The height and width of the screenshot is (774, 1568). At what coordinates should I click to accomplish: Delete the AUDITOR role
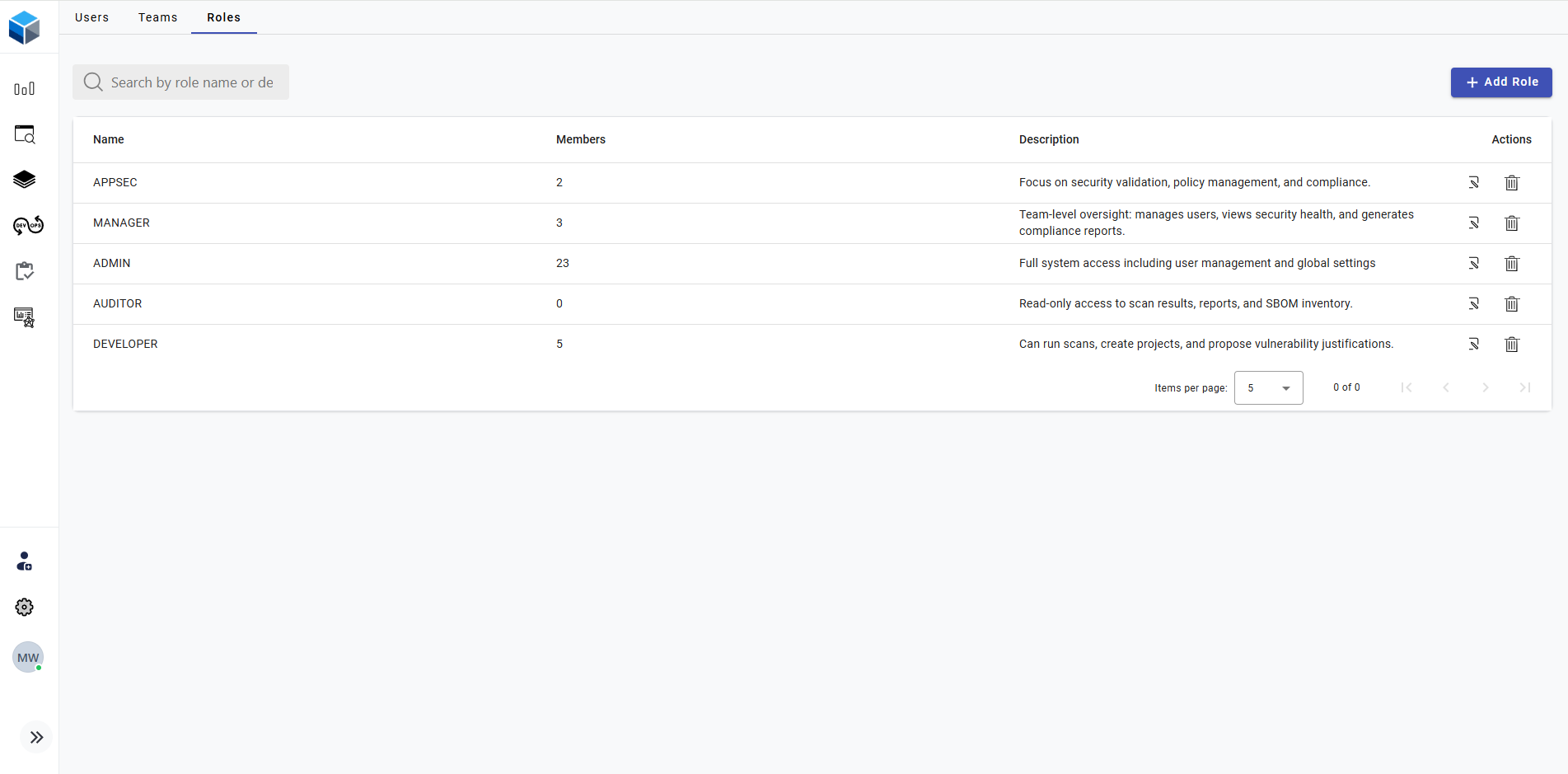click(x=1511, y=304)
